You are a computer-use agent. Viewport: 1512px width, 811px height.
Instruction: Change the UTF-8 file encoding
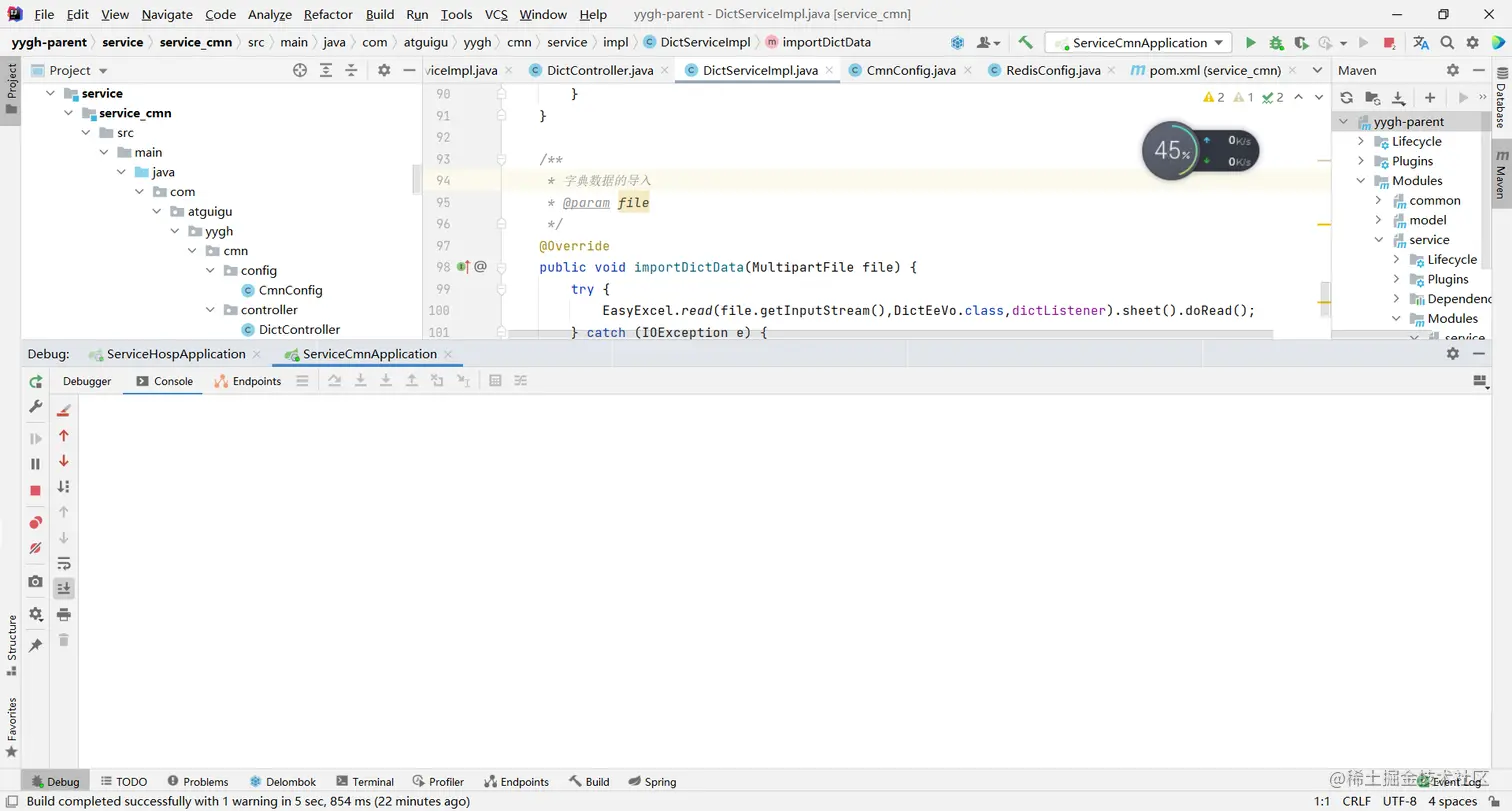click(x=1400, y=801)
